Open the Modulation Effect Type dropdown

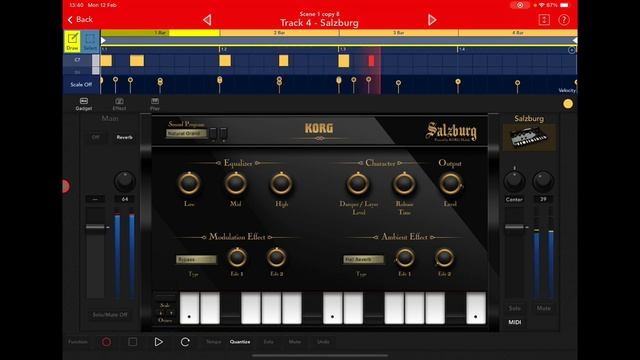coord(196,260)
